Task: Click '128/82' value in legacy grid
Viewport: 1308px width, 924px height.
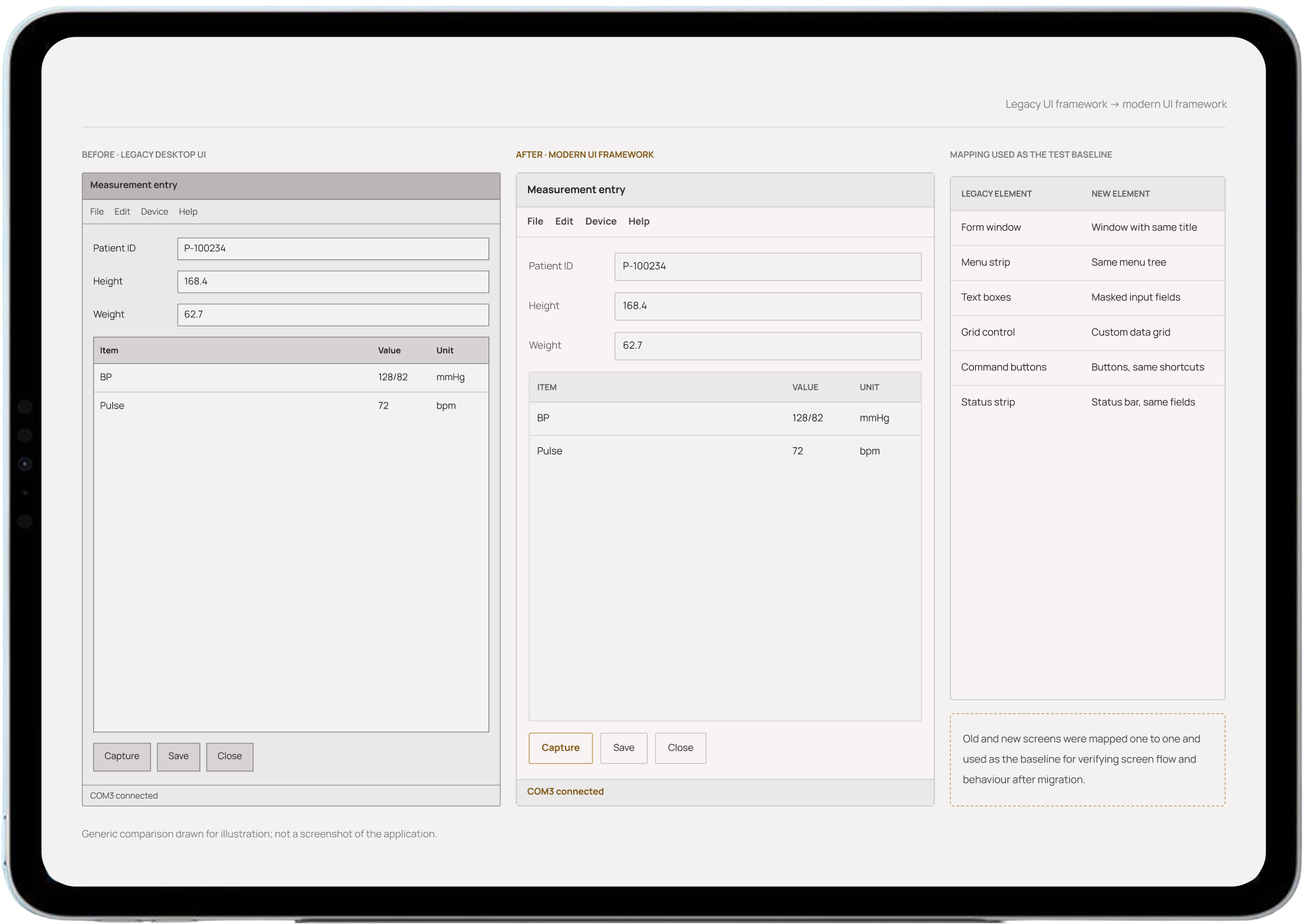Action: [393, 378]
